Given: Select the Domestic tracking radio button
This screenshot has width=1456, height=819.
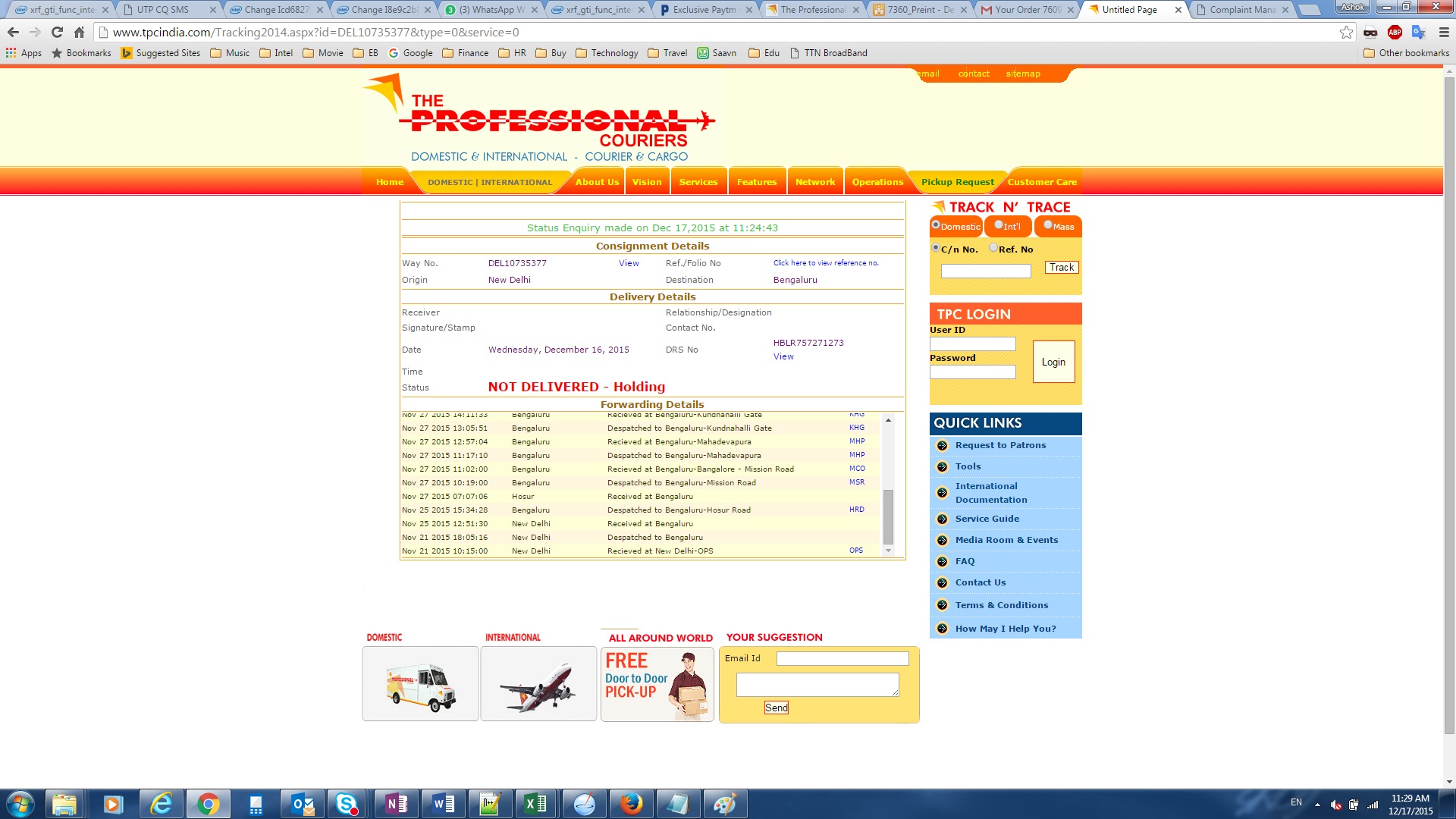Looking at the screenshot, I should 936,224.
